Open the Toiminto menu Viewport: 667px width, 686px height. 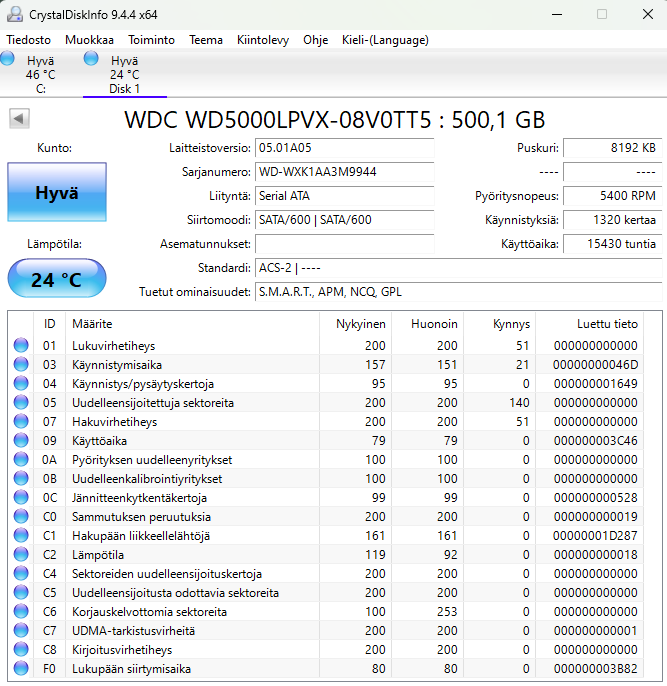[151, 40]
